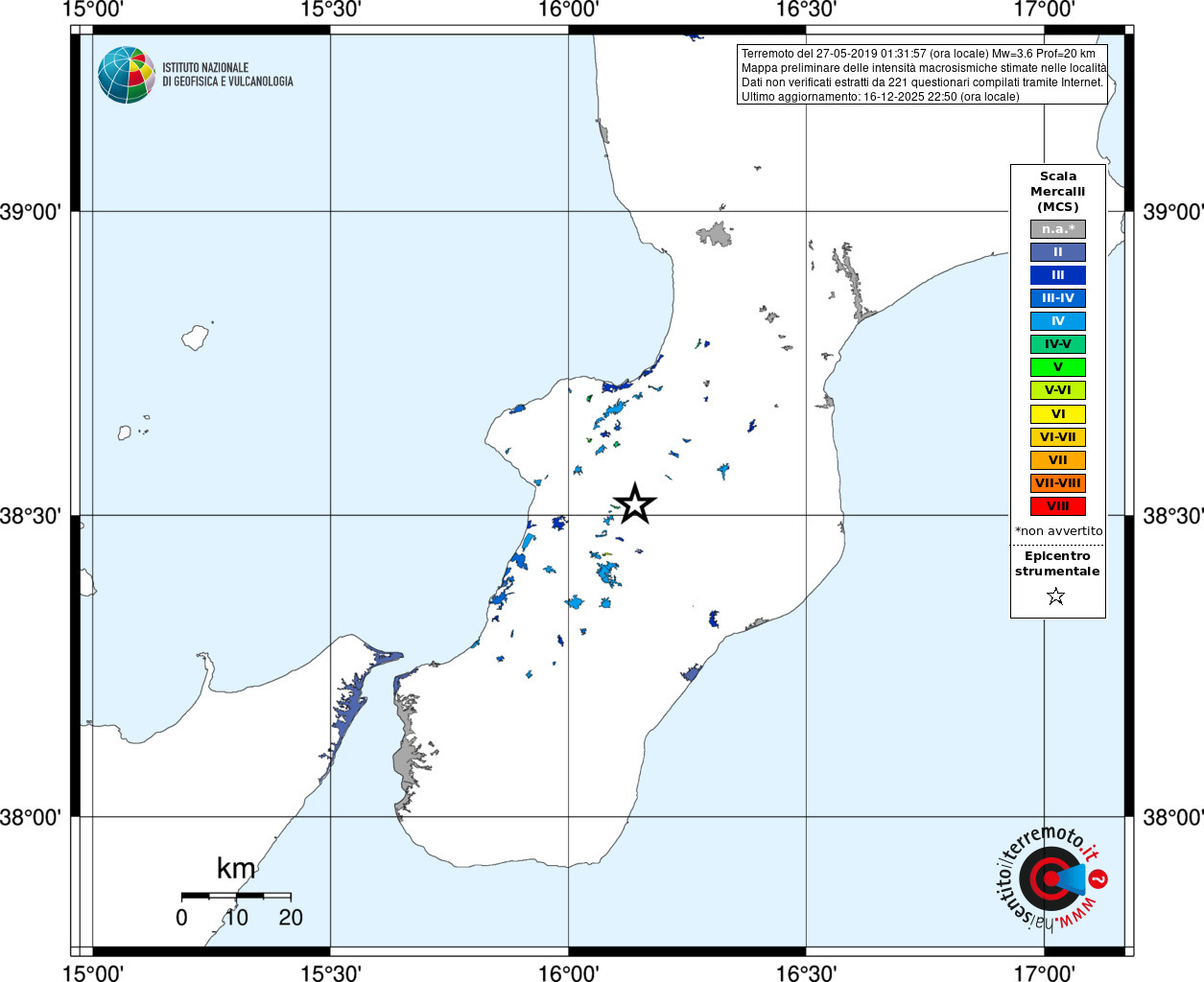Click the 'Dati non verificati' info line
The image size is (1204, 982).
click(922, 82)
